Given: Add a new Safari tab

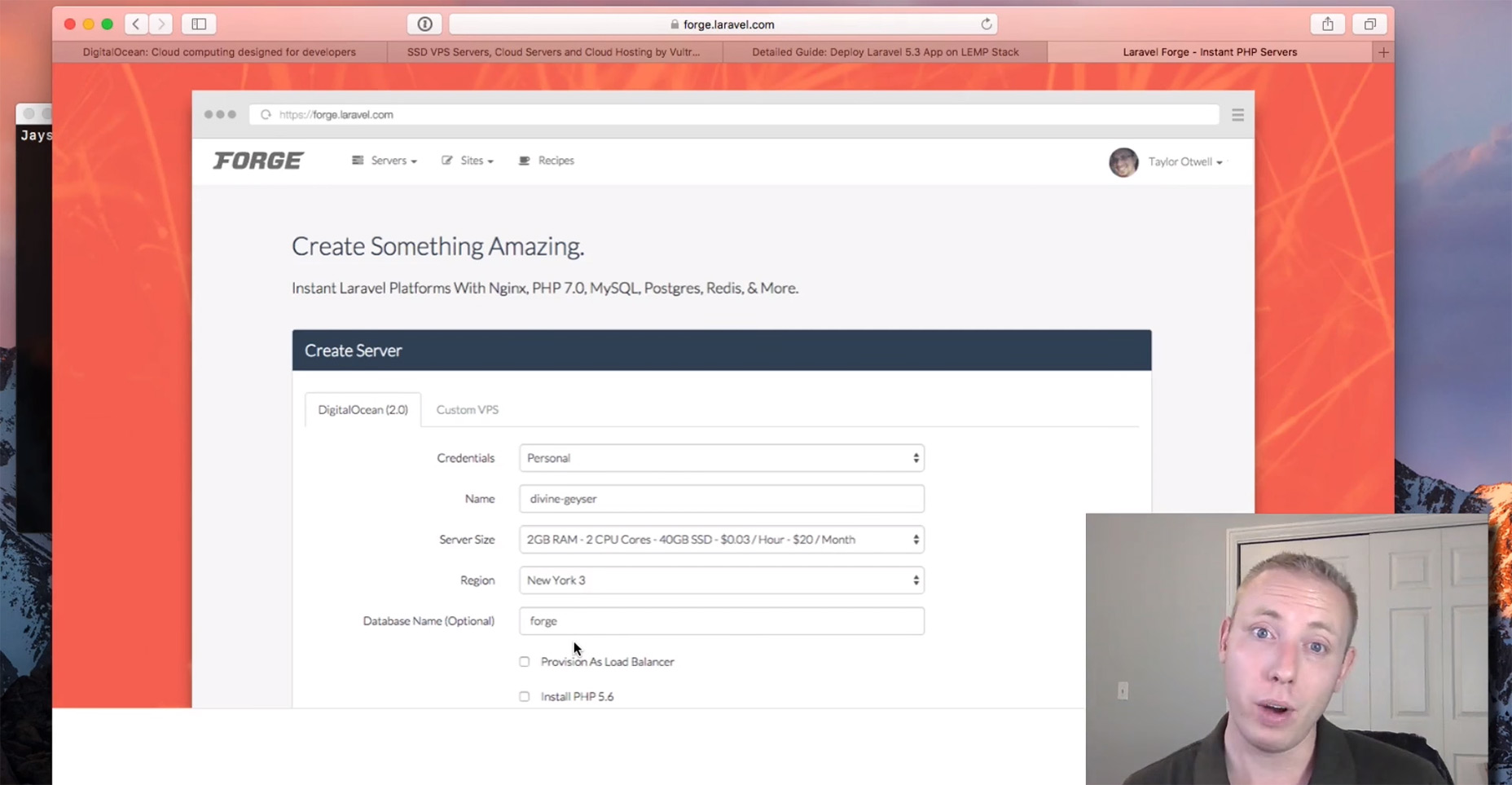Looking at the screenshot, I should click(x=1383, y=52).
